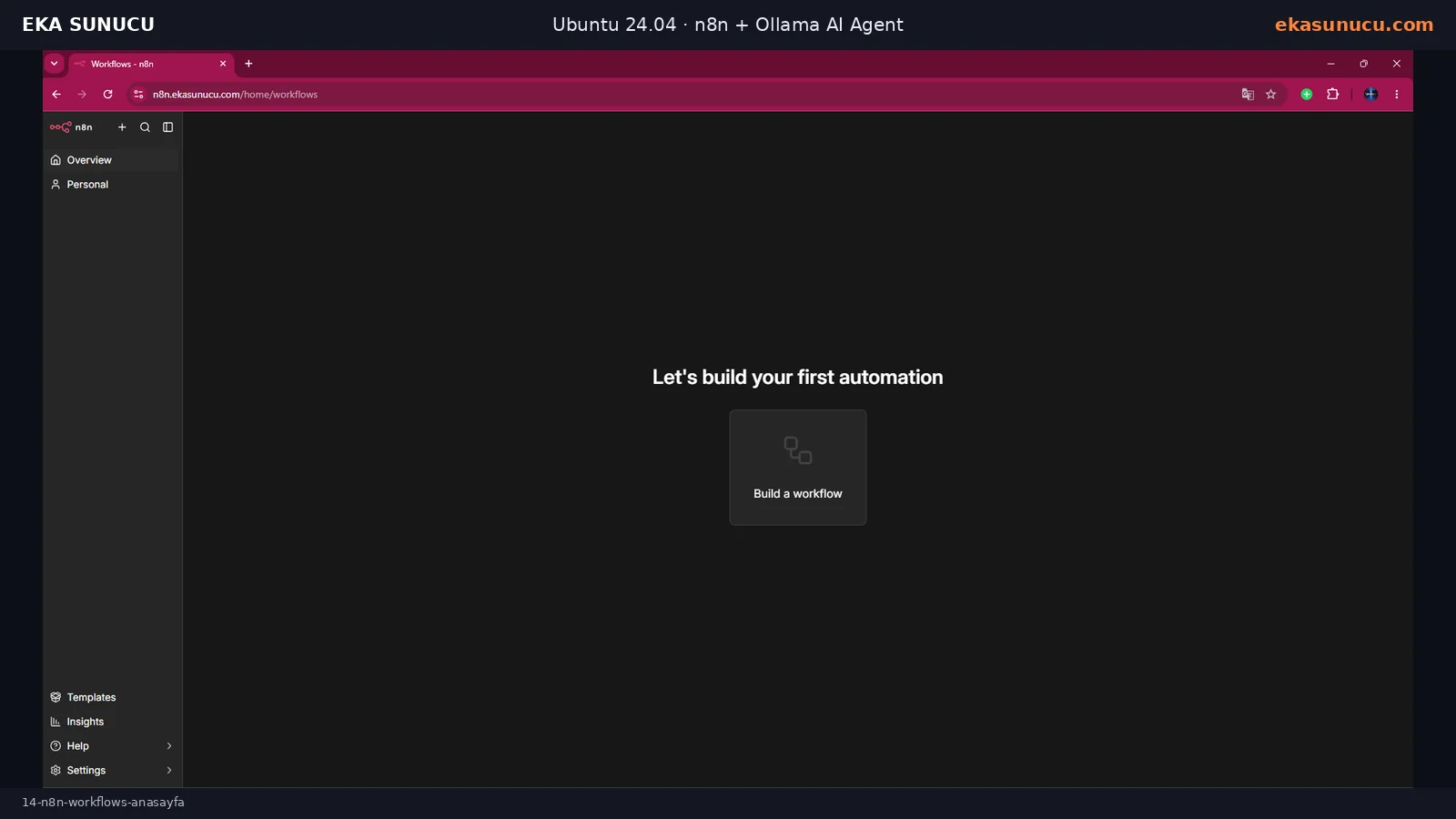Open the Settings menu

[112, 771]
